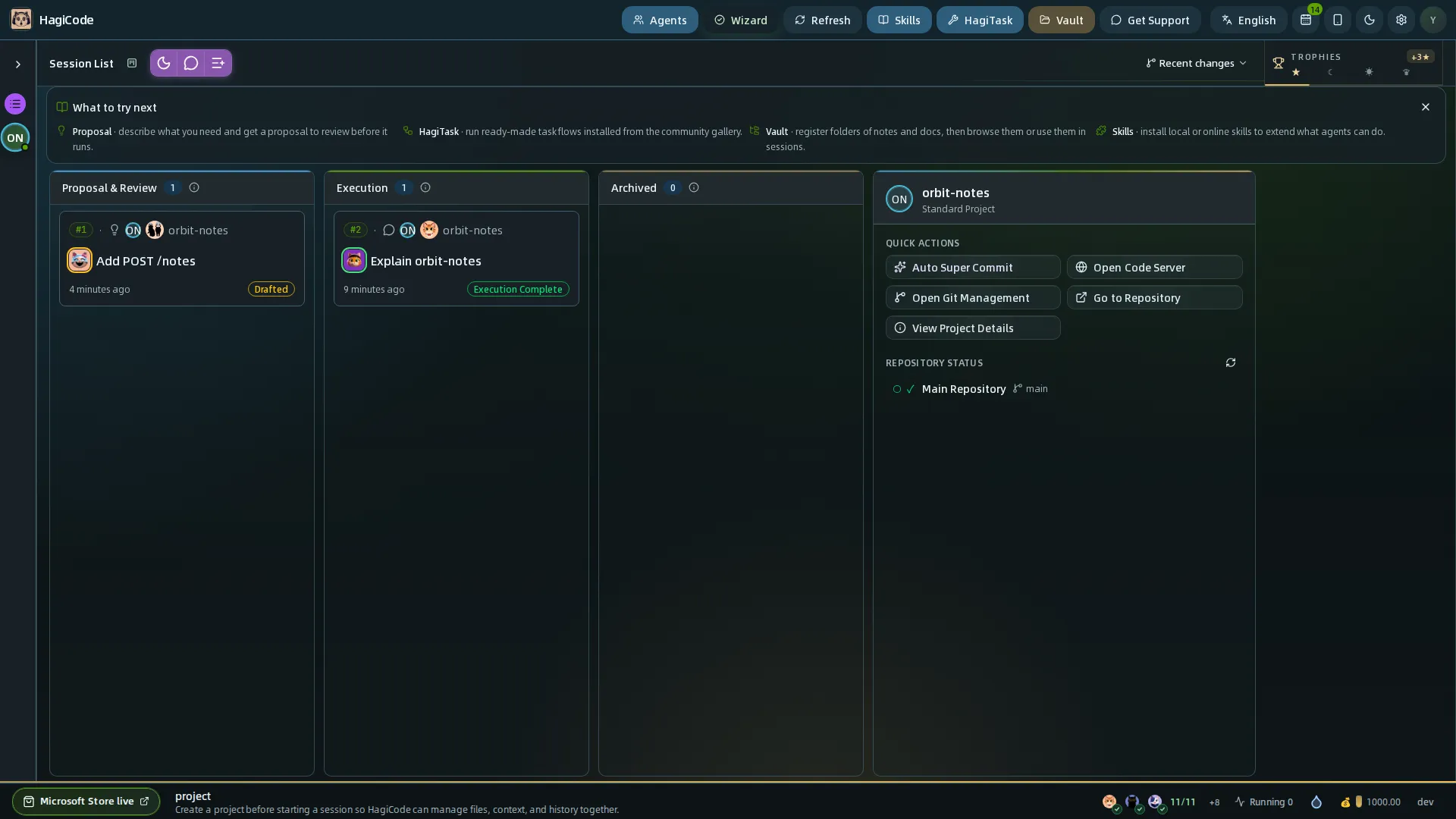Select the crescent moon trophy tab
The width and height of the screenshot is (1456, 819).
click(x=1330, y=72)
